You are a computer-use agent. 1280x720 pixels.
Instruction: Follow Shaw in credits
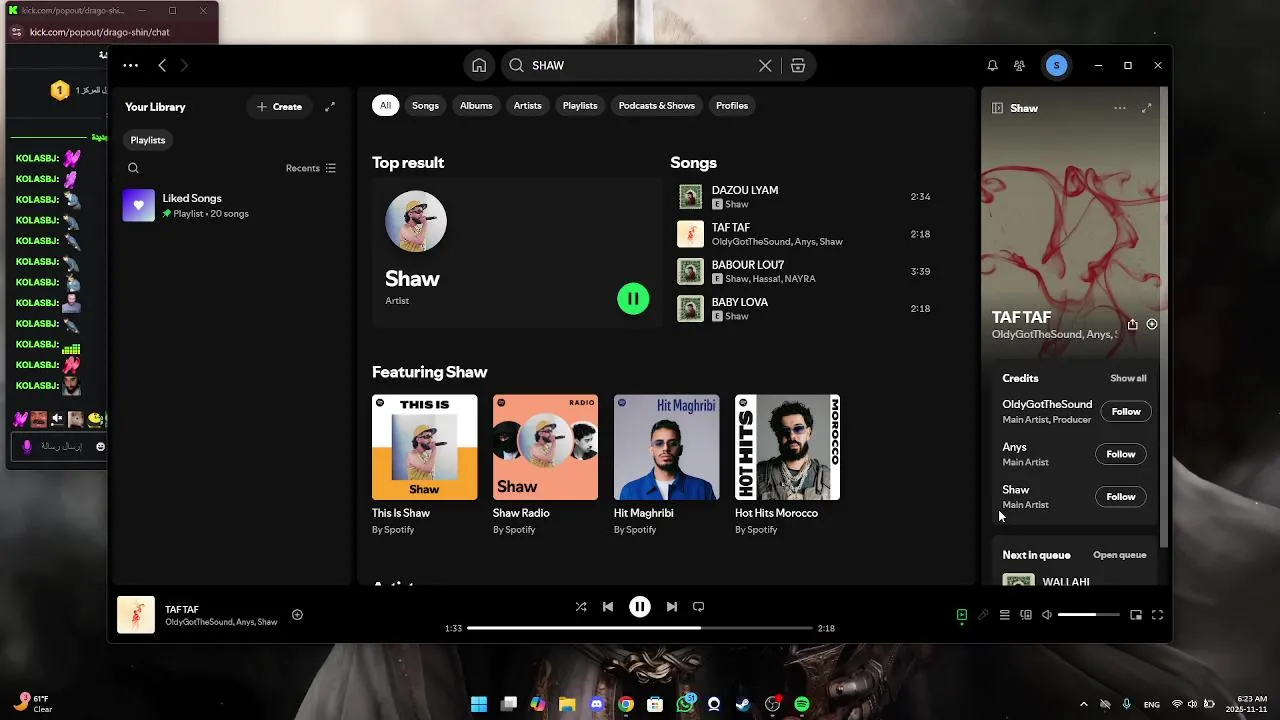[1121, 496]
